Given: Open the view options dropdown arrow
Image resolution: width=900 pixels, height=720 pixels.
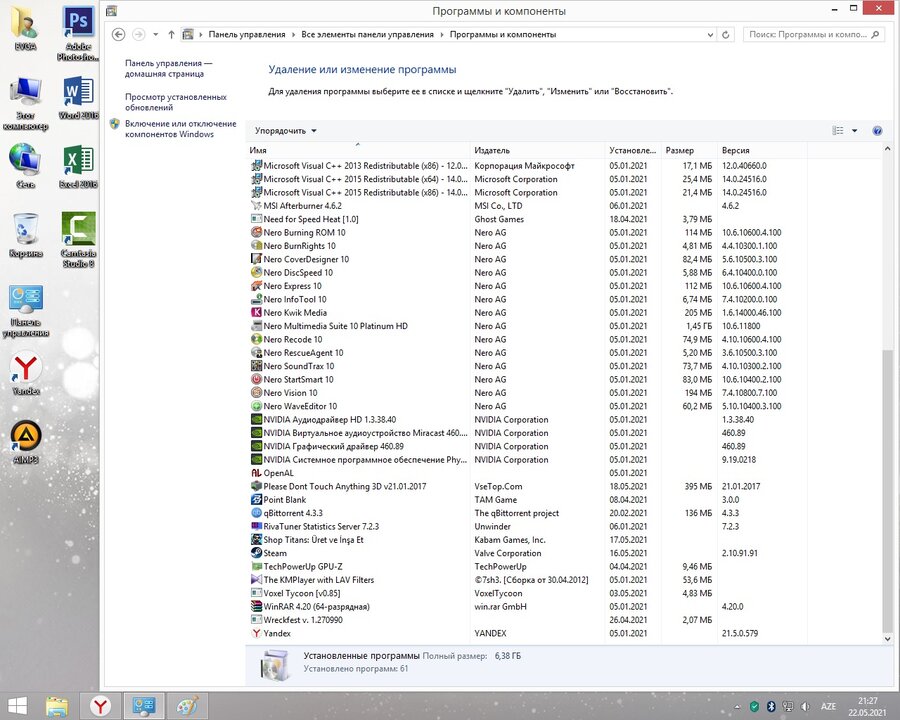Looking at the screenshot, I should pos(855,131).
